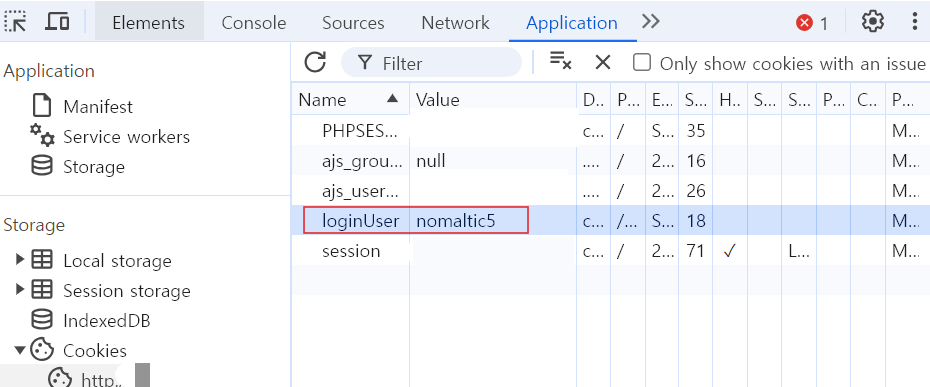
Task: Collapse the Cookies tree node
Action: click(x=20, y=350)
